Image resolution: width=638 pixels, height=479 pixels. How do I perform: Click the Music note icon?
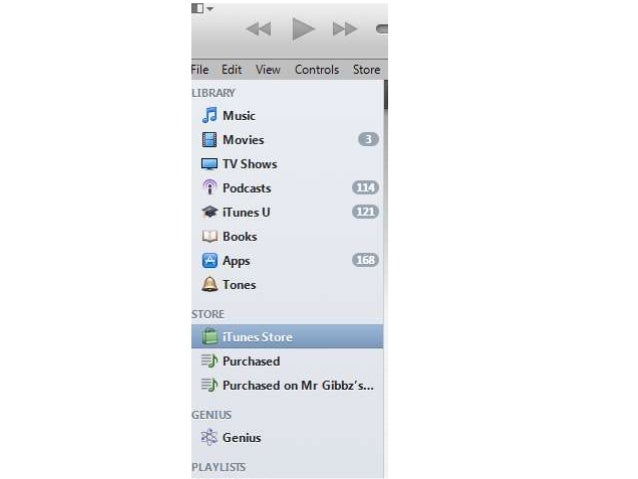click(210, 115)
